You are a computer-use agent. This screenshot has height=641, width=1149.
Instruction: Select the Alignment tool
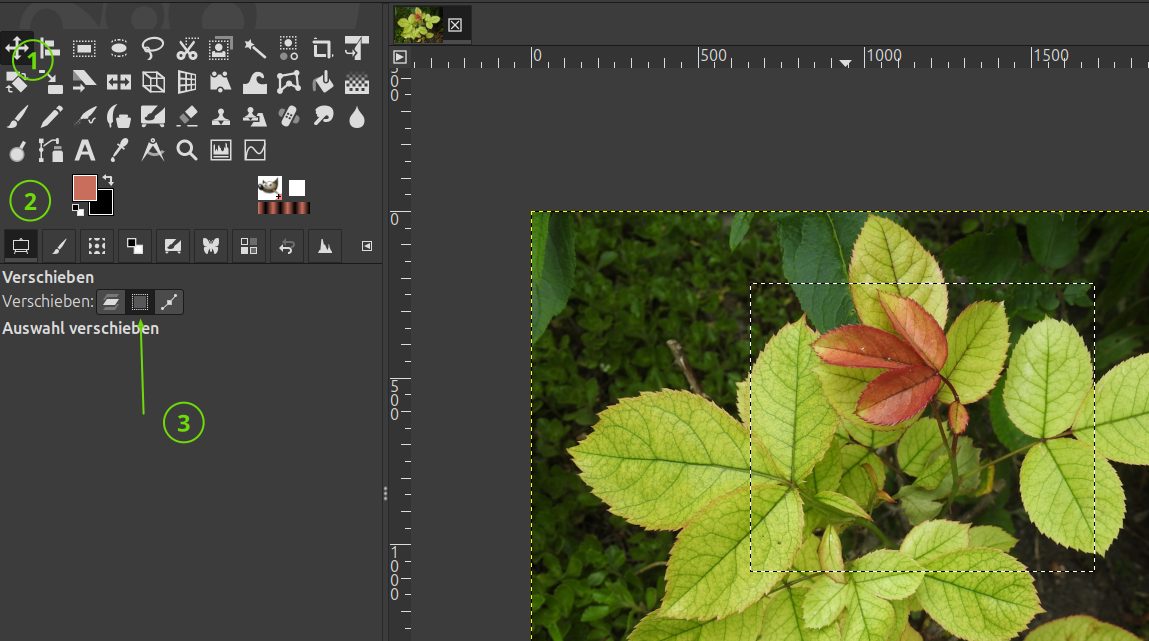[50, 49]
